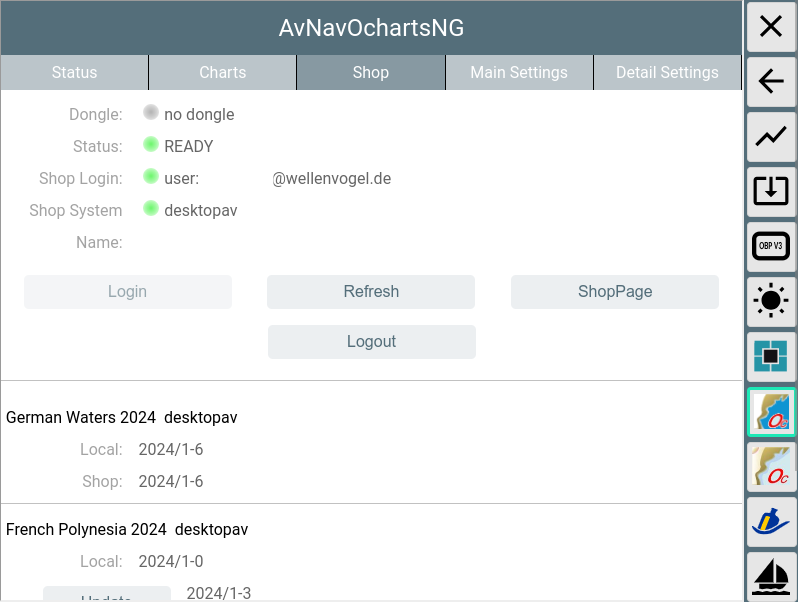Viewport: 798px width, 602px height.
Task: Click the X cancel icon in sidebar
Action: [771, 26]
